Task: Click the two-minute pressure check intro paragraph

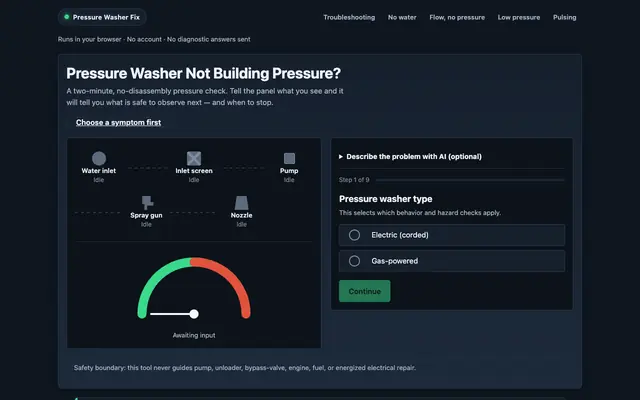Action: 205,97
